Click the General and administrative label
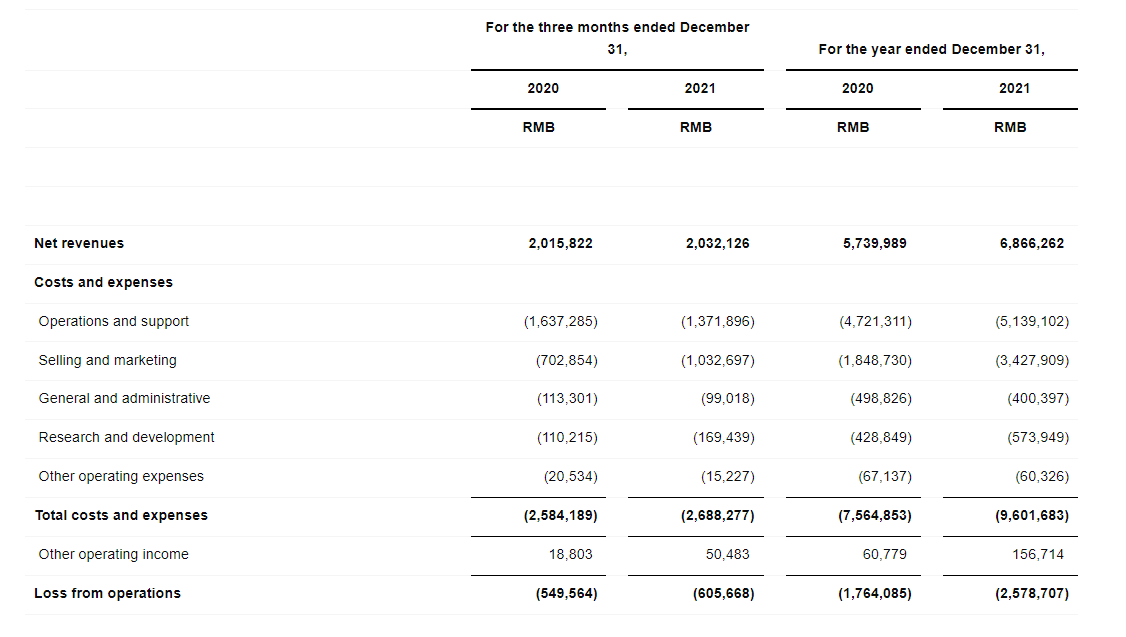Image resolution: width=1126 pixels, height=637 pixels. tap(124, 398)
